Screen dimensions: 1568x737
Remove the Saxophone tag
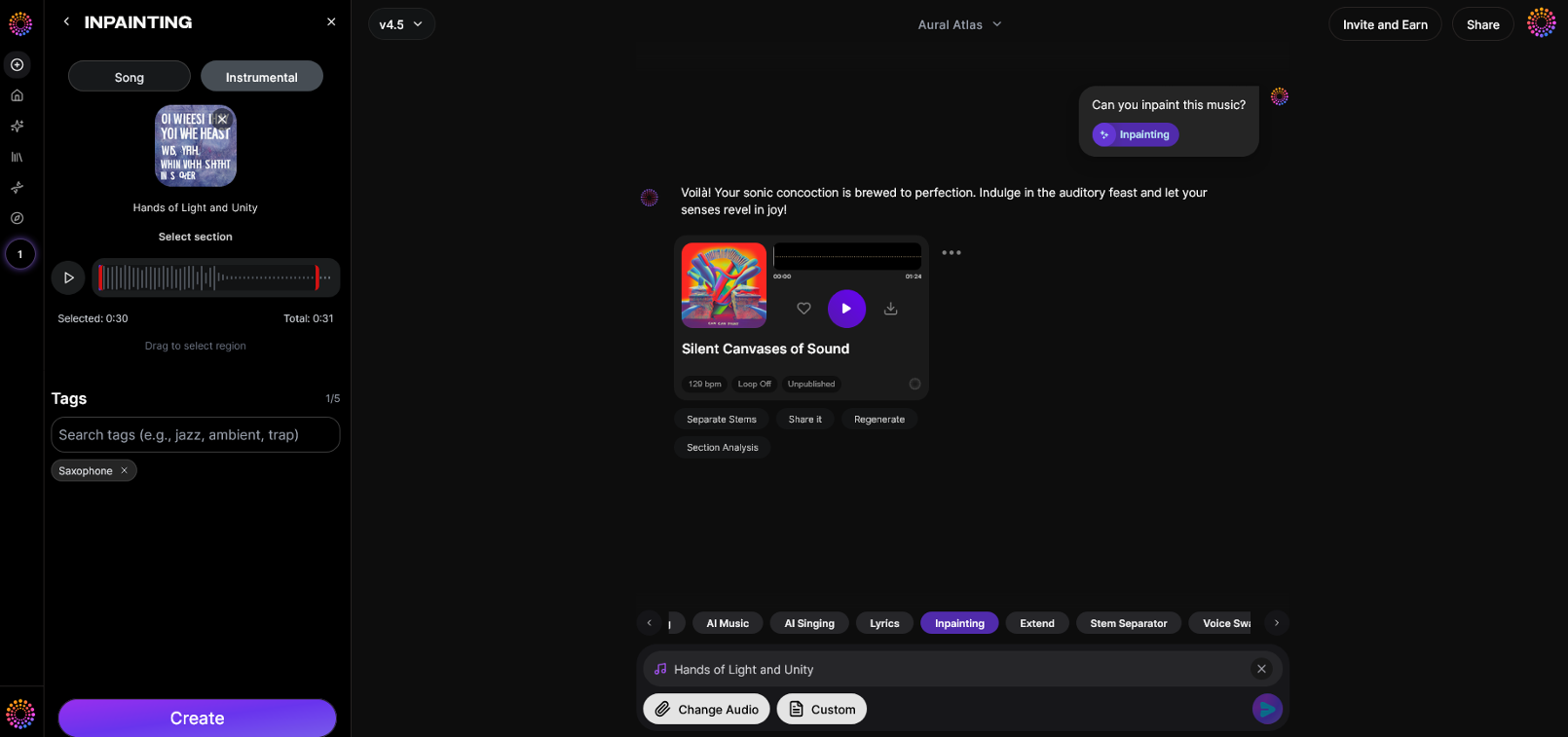coord(124,470)
